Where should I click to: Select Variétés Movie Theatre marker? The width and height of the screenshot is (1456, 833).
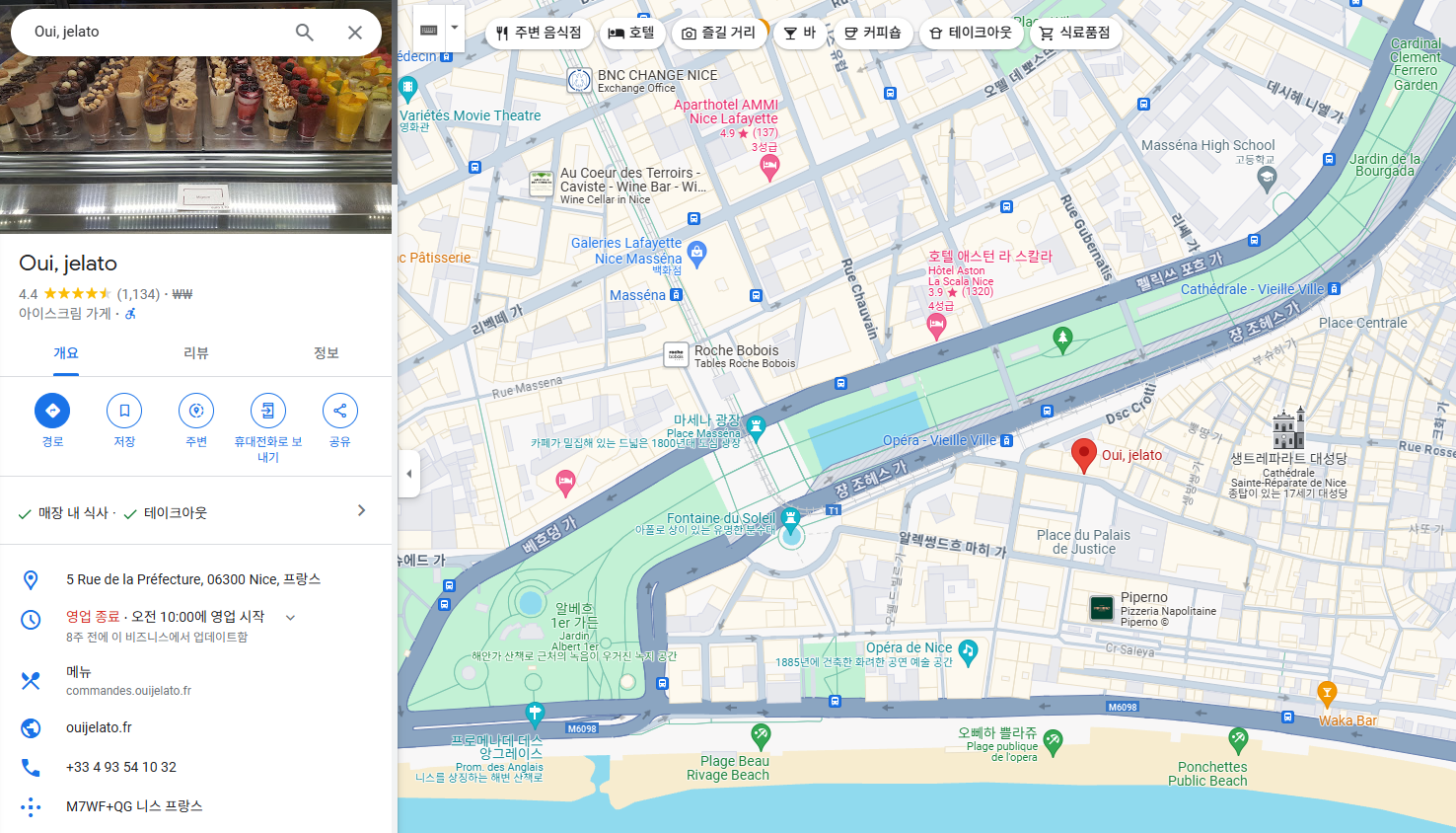pyautogui.click(x=407, y=90)
